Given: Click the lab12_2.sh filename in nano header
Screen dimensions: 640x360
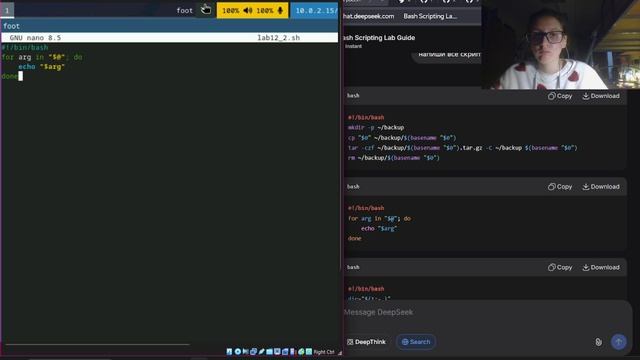Looking at the screenshot, I should click(x=278, y=38).
